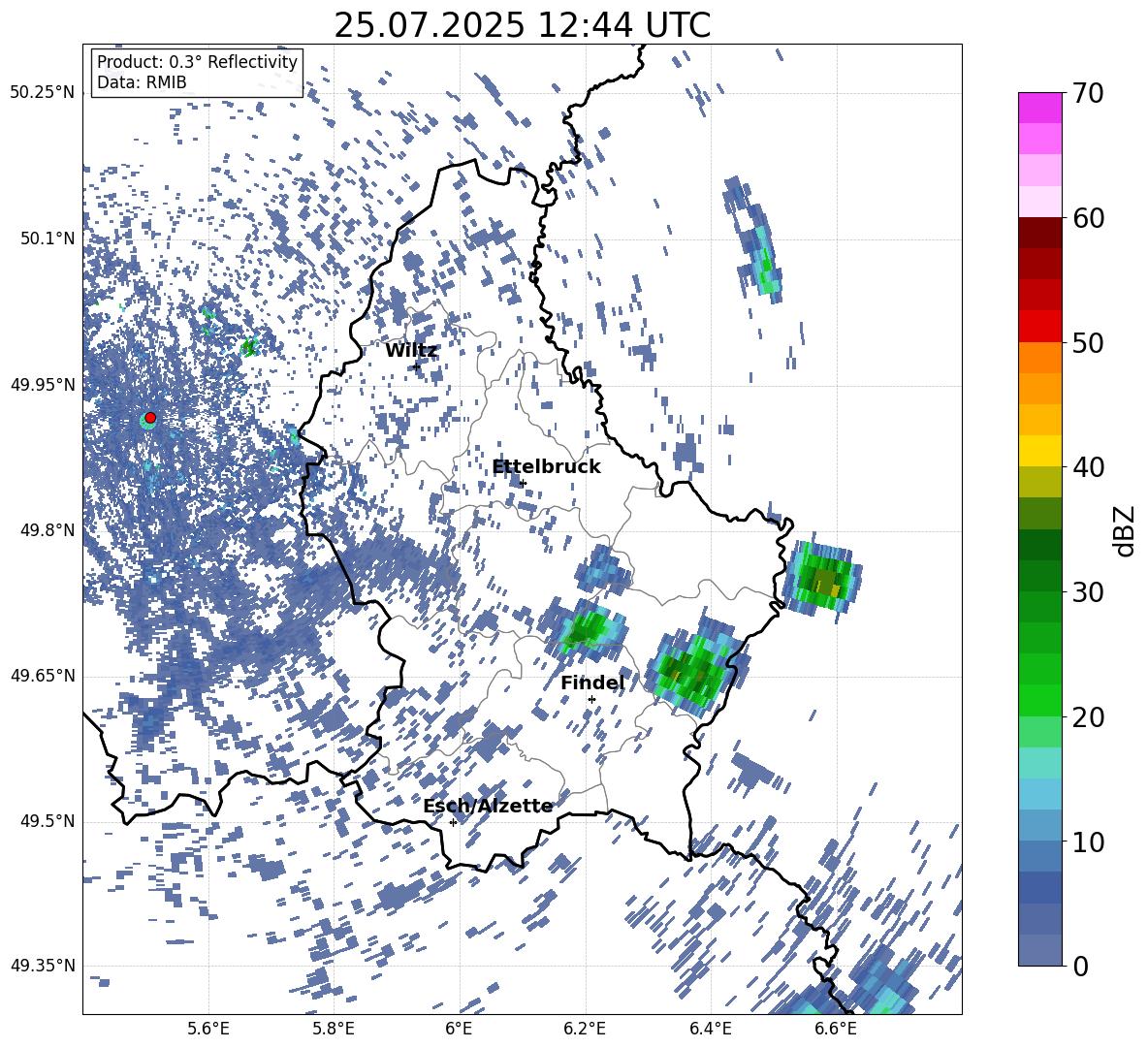The height and width of the screenshot is (1048, 1148).
Task: Click the 49.5°N latitude label
Action: coord(47,820)
